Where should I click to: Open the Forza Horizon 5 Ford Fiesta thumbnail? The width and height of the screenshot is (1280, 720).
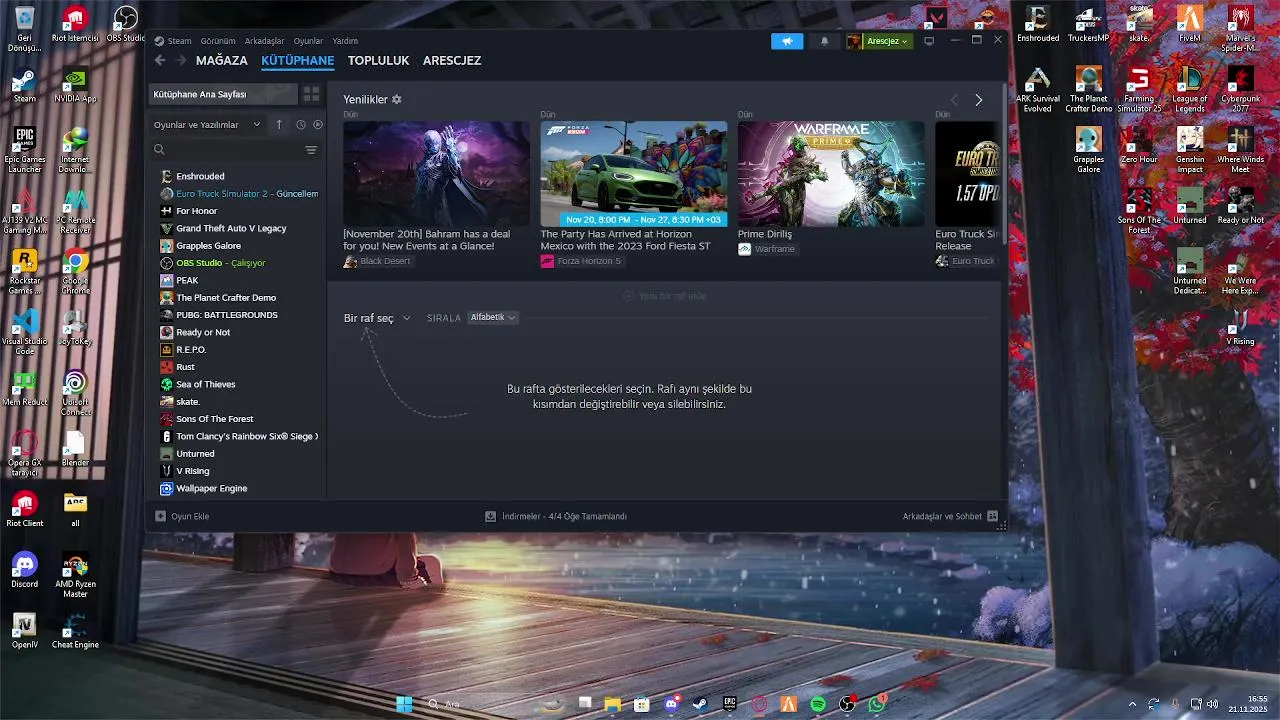[634, 174]
